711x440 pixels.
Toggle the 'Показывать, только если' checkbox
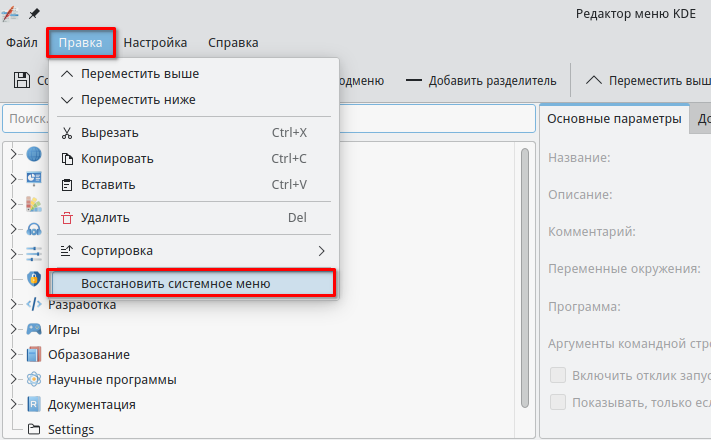coord(559,402)
